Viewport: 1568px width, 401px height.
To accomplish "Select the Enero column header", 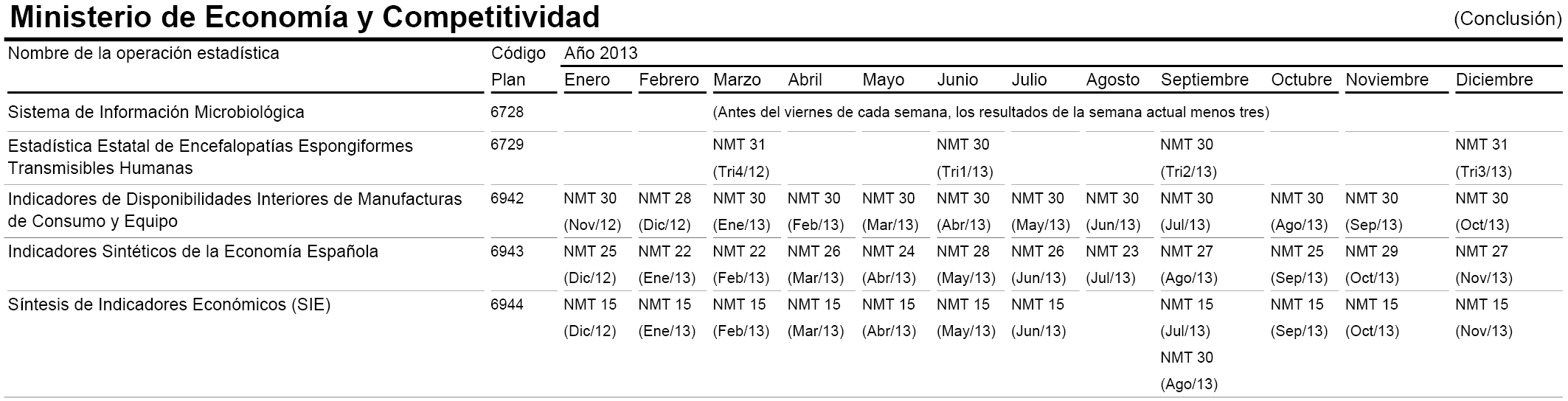I will click(587, 80).
